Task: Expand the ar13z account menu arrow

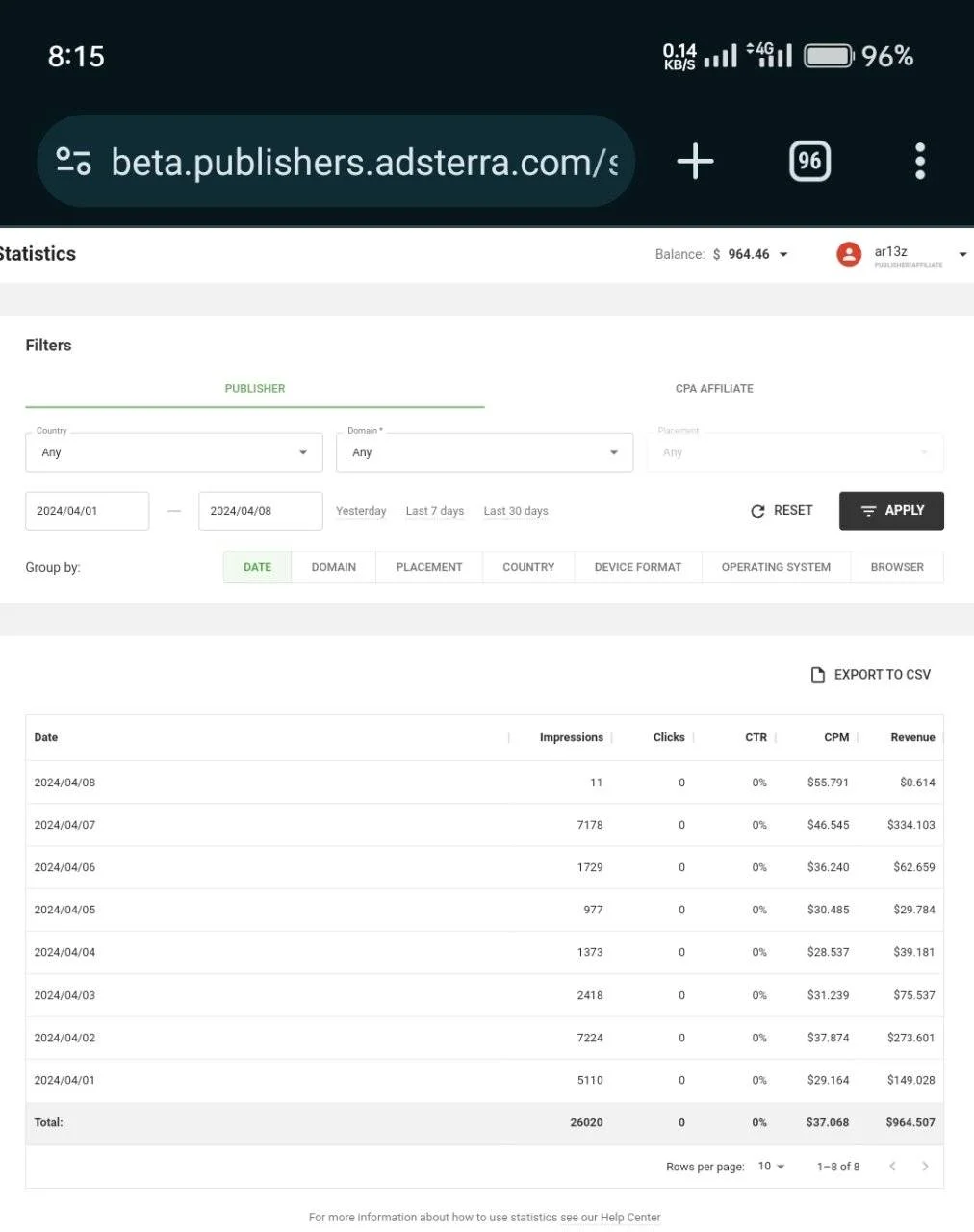Action: (962, 255)
